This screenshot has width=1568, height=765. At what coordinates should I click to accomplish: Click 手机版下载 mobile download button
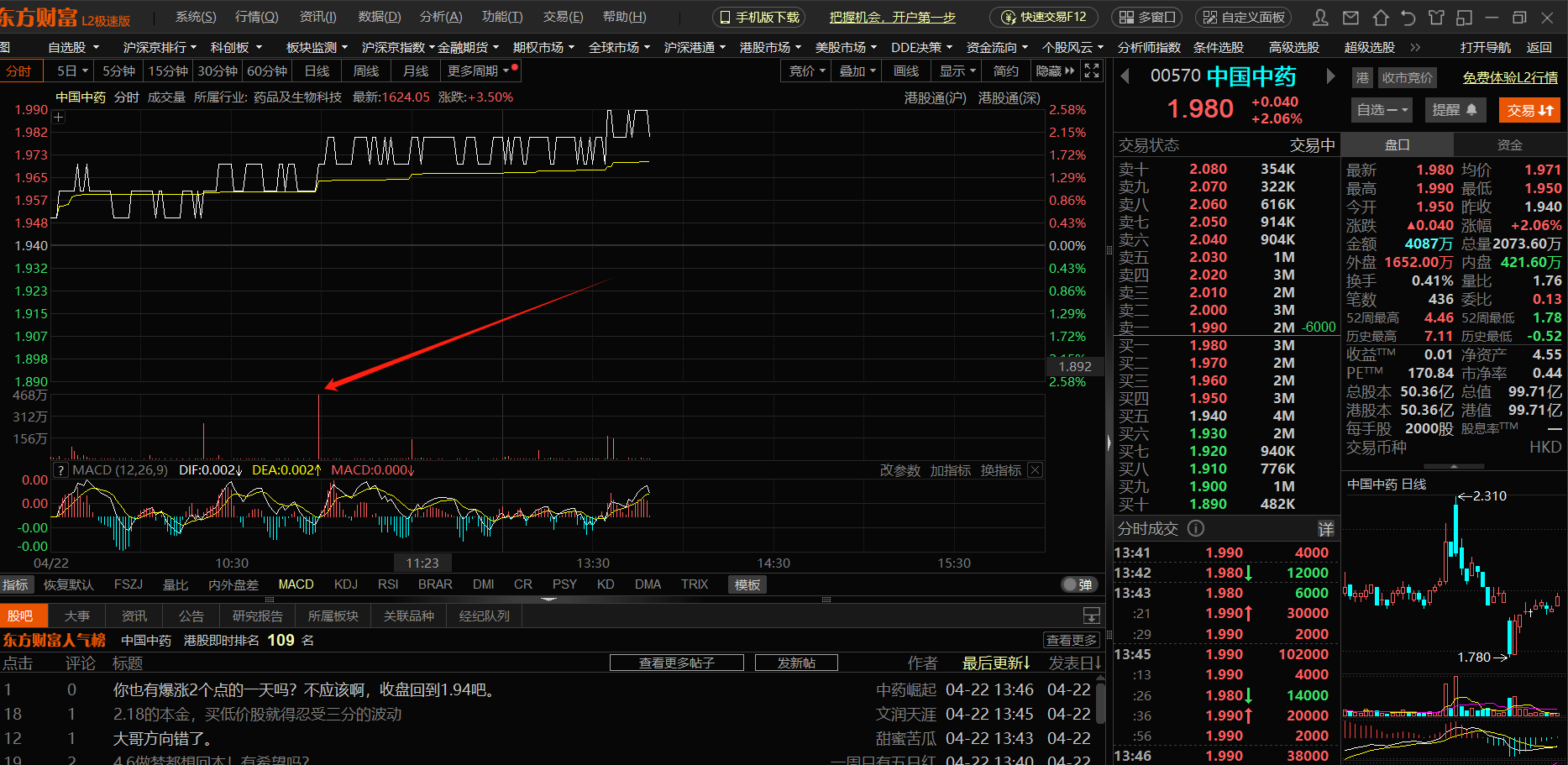coord(759,17)
